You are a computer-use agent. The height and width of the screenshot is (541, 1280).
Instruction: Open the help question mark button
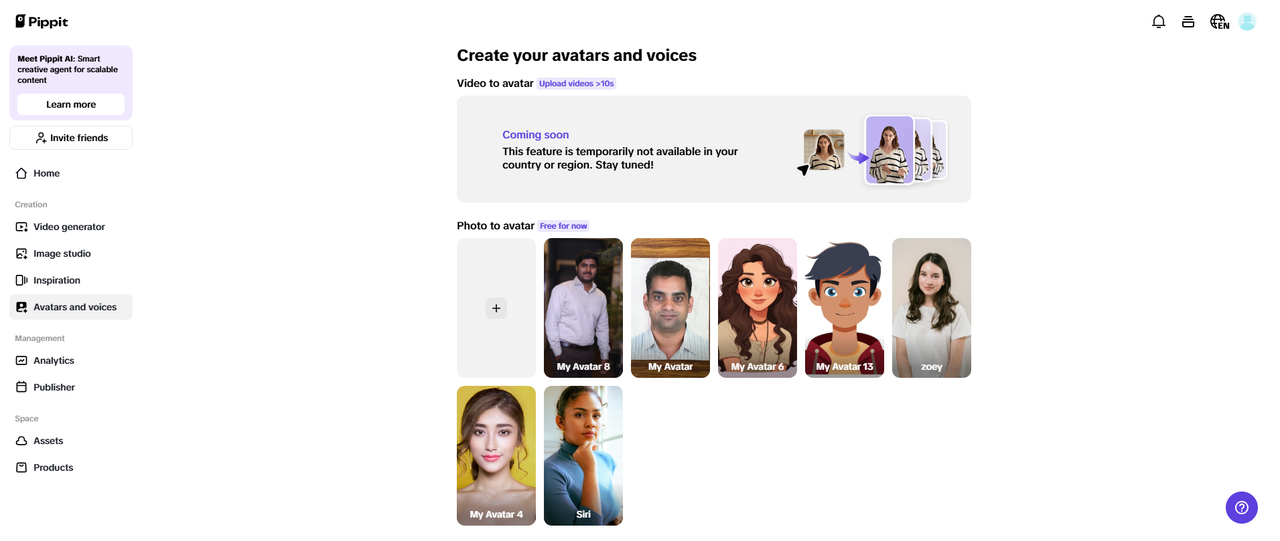(1241, 507)
